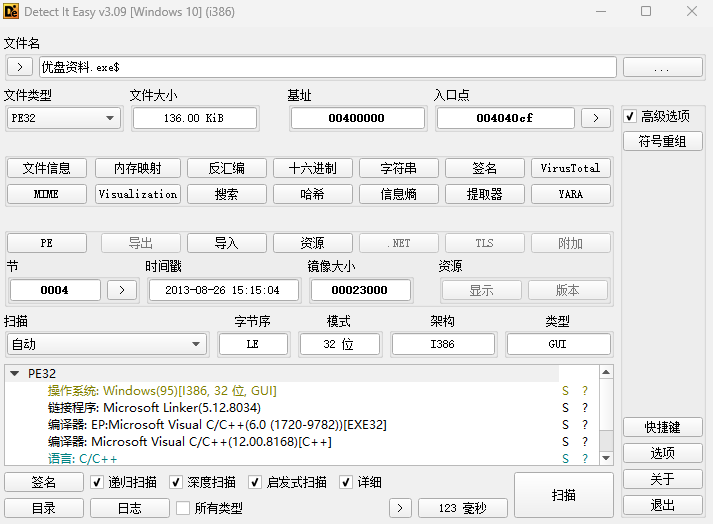The width and height of the screenshot is (713, 524).
Task: Click the arrow button beside the file name
Action: [20, 67]
